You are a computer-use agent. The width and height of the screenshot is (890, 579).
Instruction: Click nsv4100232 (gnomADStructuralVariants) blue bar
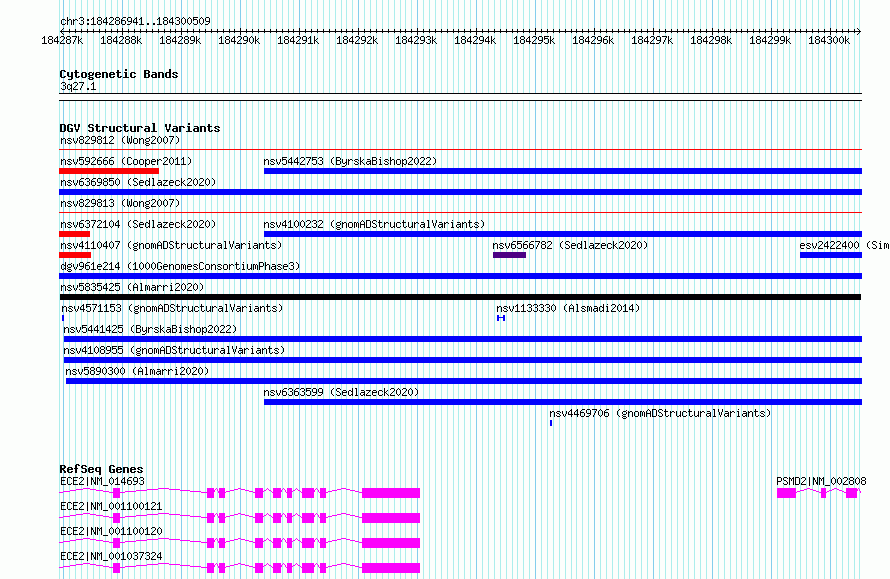pyautogui.click(x=563, y=234)
